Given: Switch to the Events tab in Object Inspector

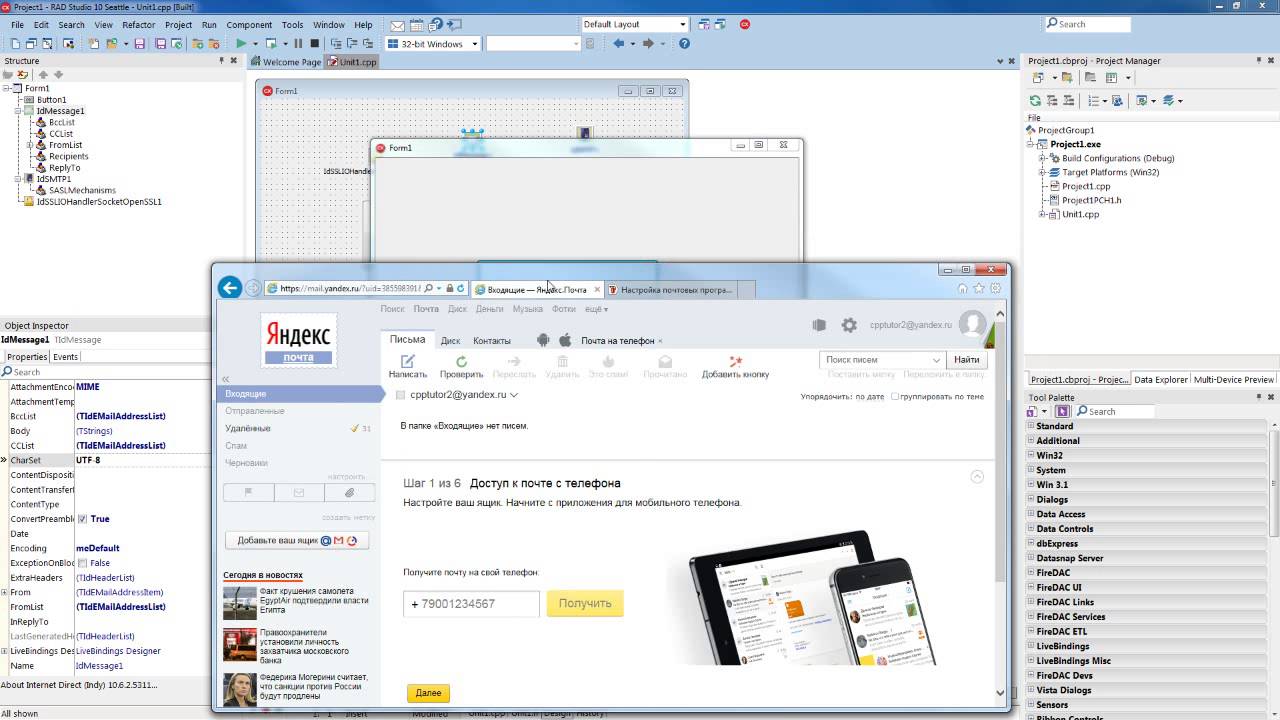Looking at the screenshot, I should pos(66,357).
